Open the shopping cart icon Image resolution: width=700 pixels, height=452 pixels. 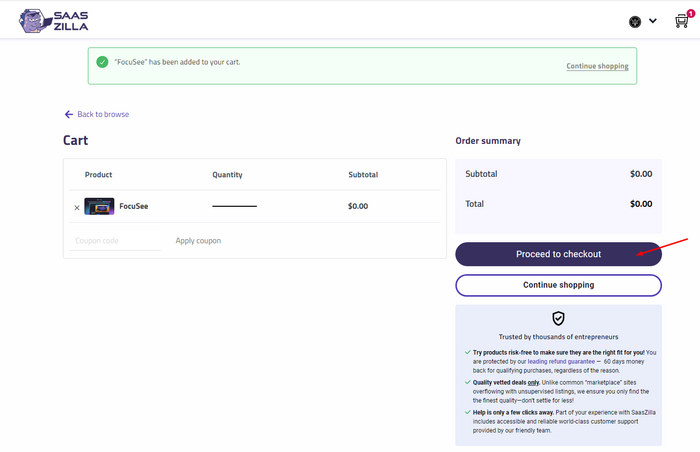pos(681,21)
